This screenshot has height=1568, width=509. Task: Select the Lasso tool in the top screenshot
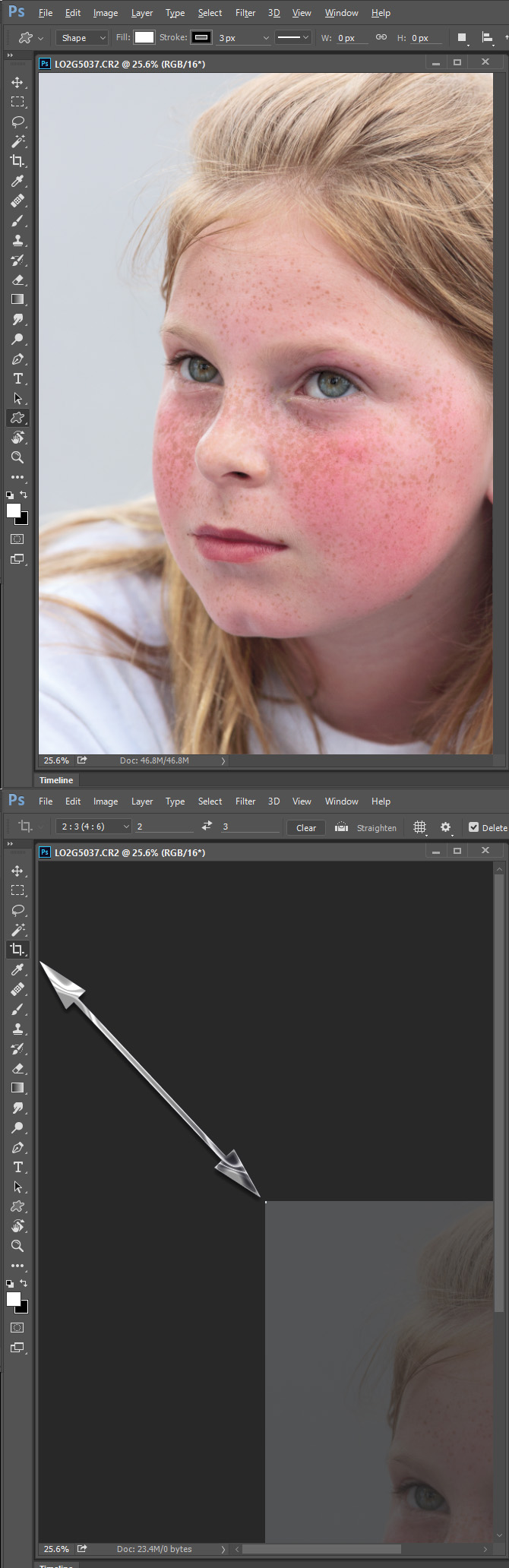tap(17, 122)
